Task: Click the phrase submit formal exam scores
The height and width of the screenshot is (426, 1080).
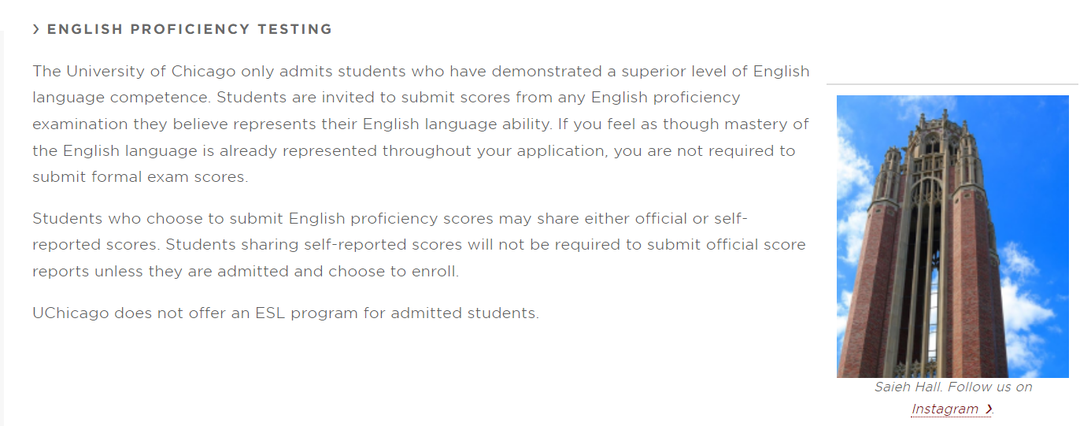Action: (138, 176)
